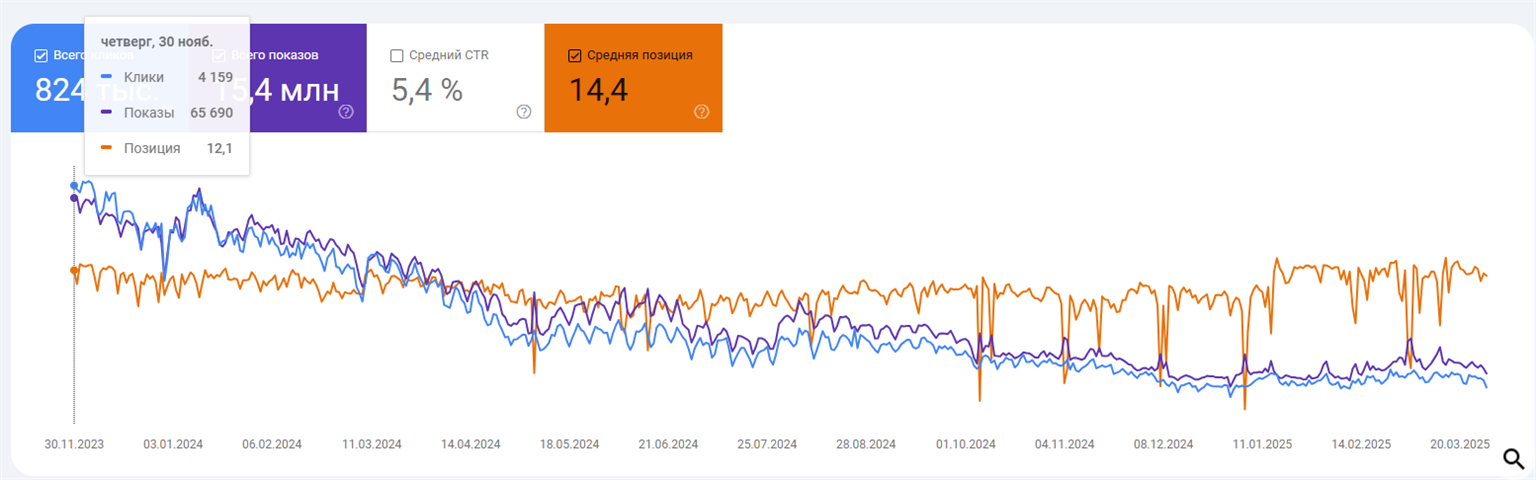The height and width of the screenshot is (480, 1536).
Task: Click the 01.10.2024 date label on axis
Action: pyautogui.click(x=966, y=444)
